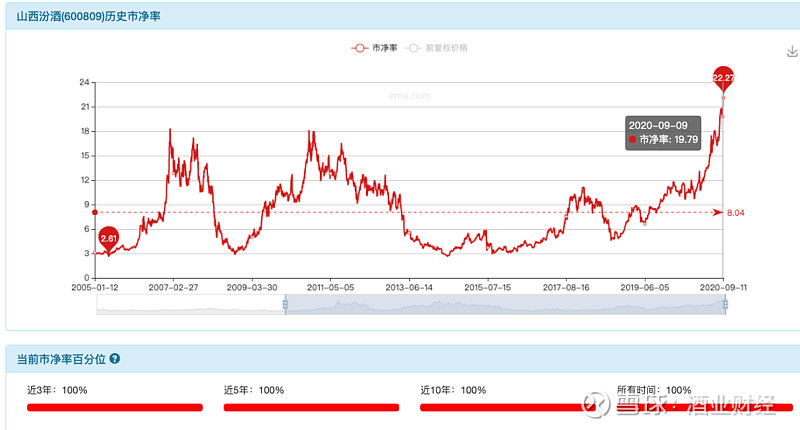Open the percentile help question icon
Screen dimensions: 800x430
(115, 359)
